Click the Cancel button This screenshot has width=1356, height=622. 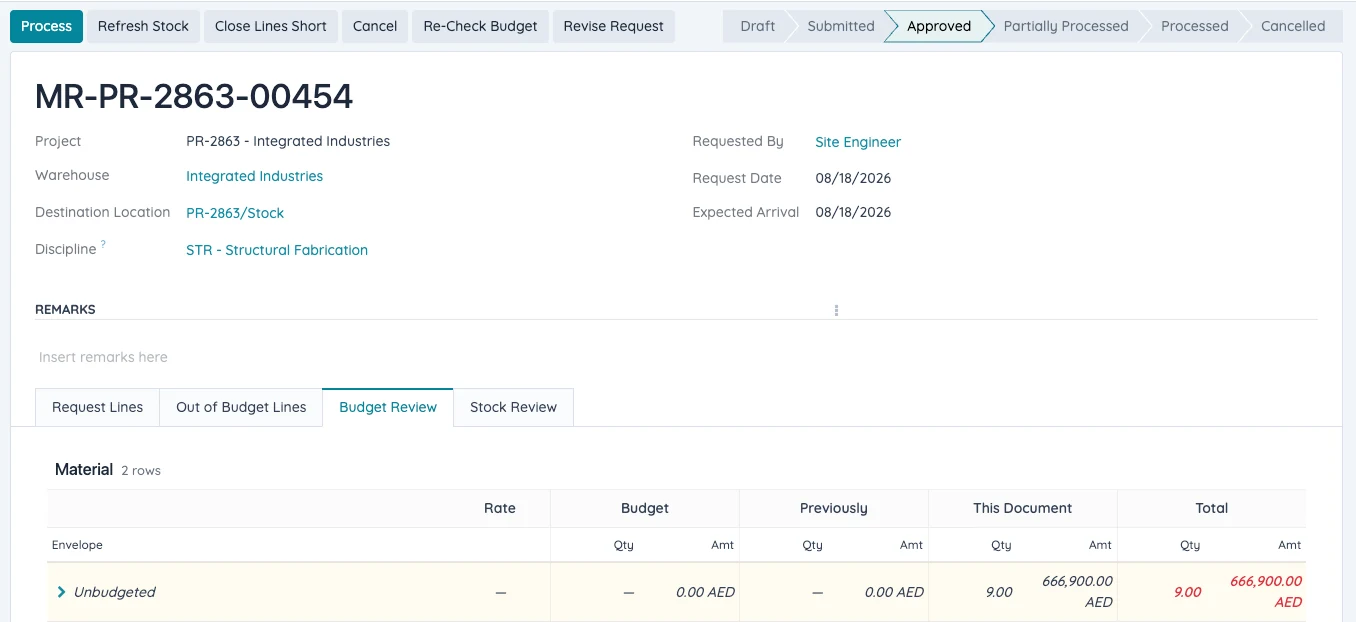click(x=375, y=26)
